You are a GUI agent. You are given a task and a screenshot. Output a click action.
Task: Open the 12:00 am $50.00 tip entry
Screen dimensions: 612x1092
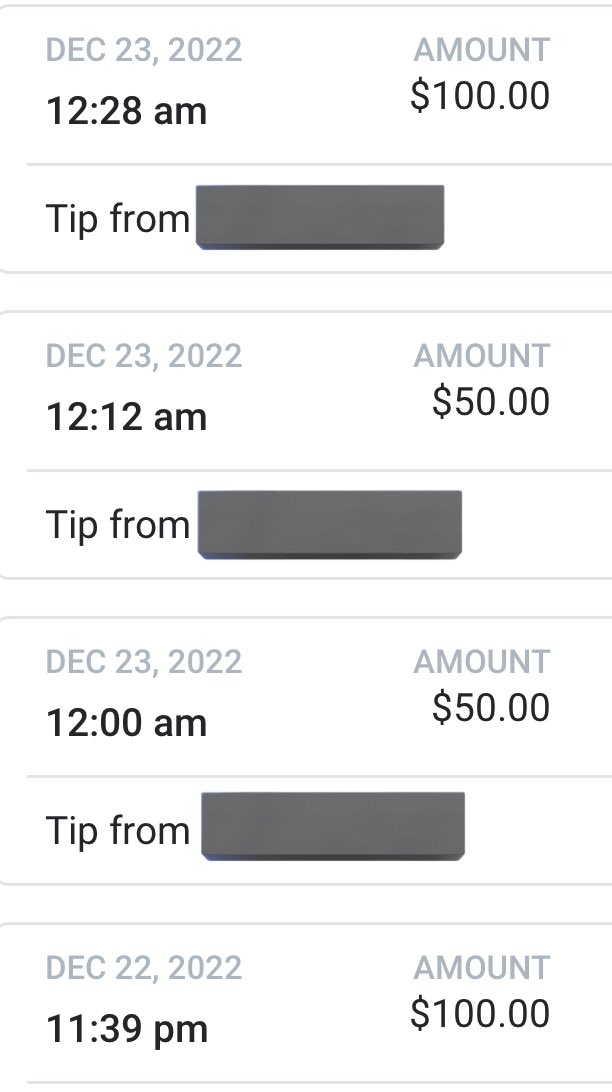[306, 750]
